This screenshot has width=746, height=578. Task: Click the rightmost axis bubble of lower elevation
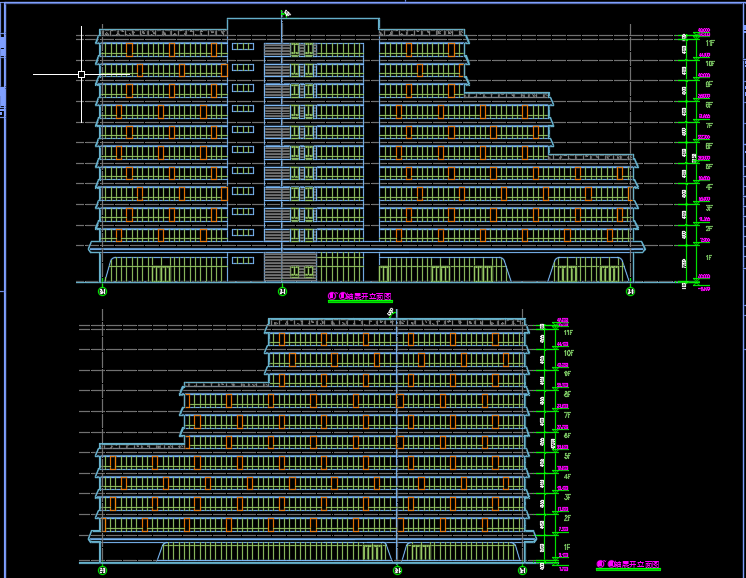[x=522, y=570]
